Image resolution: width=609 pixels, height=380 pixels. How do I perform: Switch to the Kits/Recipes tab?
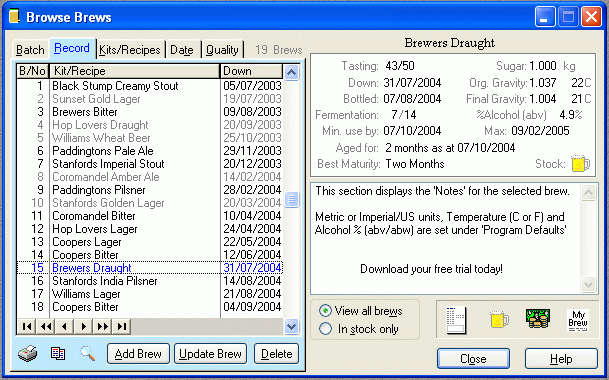click(130, 50)
